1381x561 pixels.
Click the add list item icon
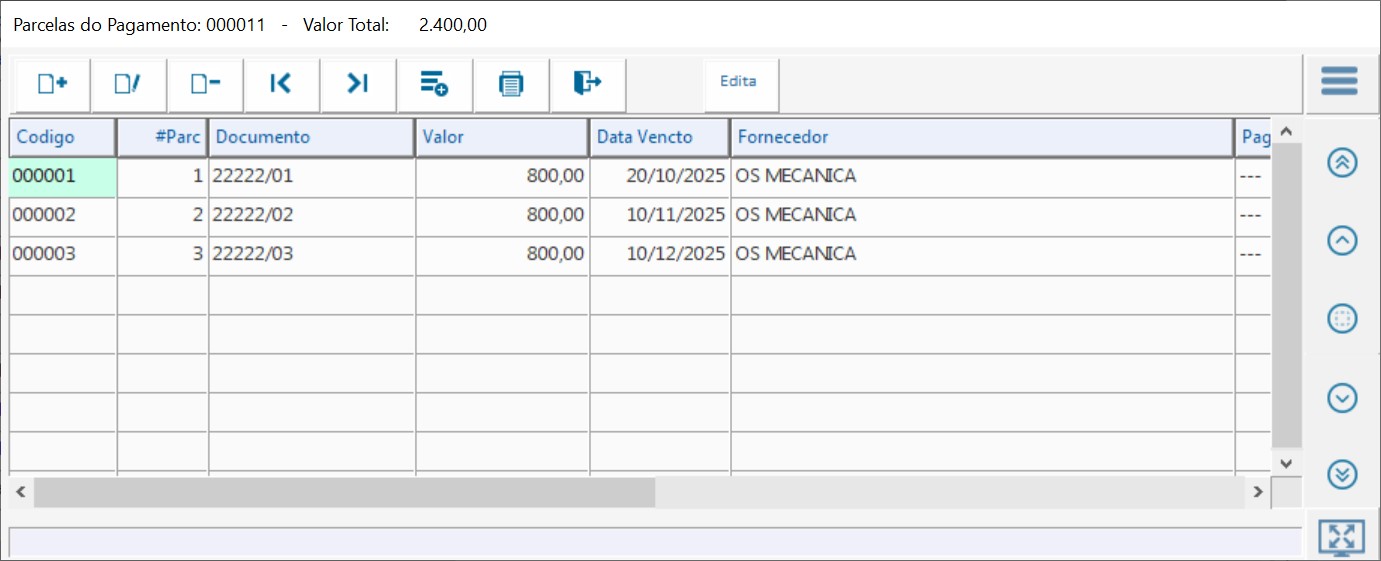(x=434, y=84)
